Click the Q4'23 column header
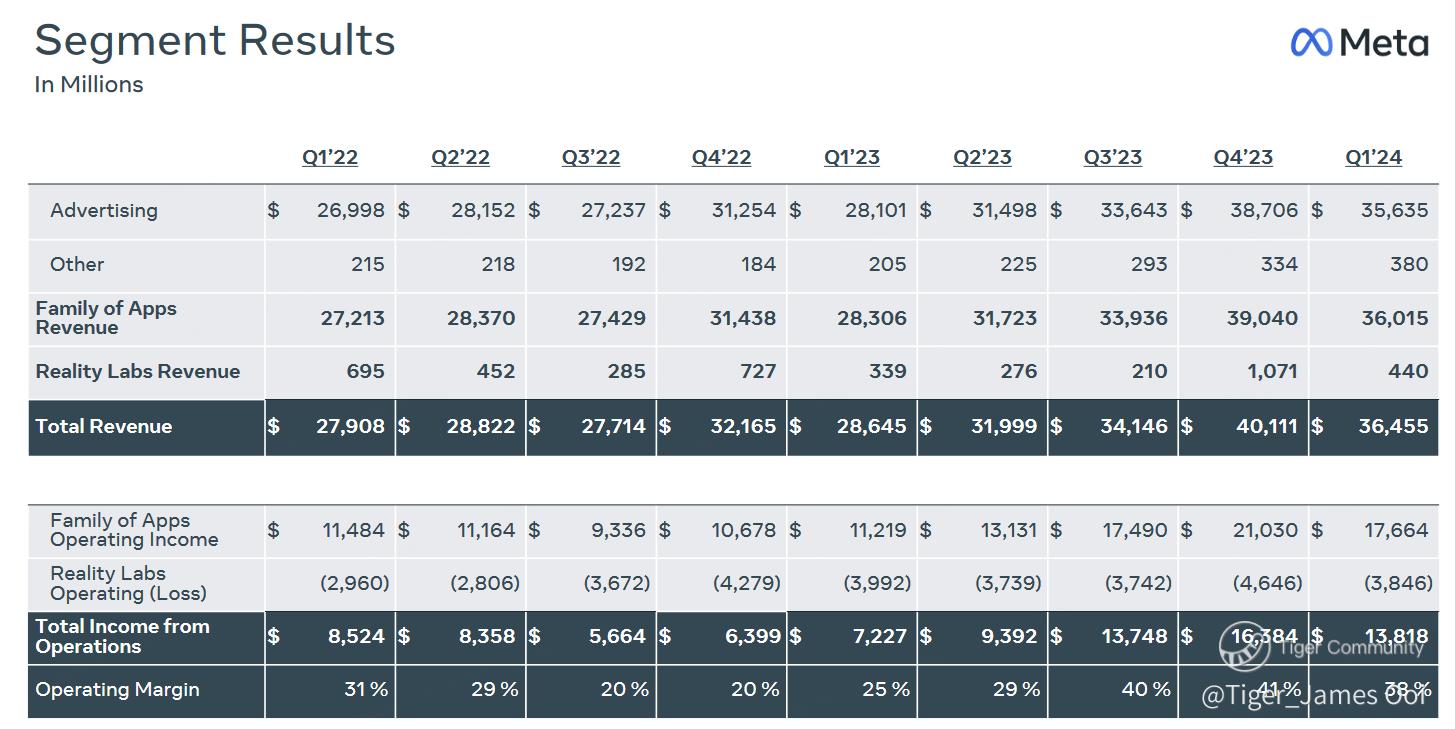 click(1243, 157)
